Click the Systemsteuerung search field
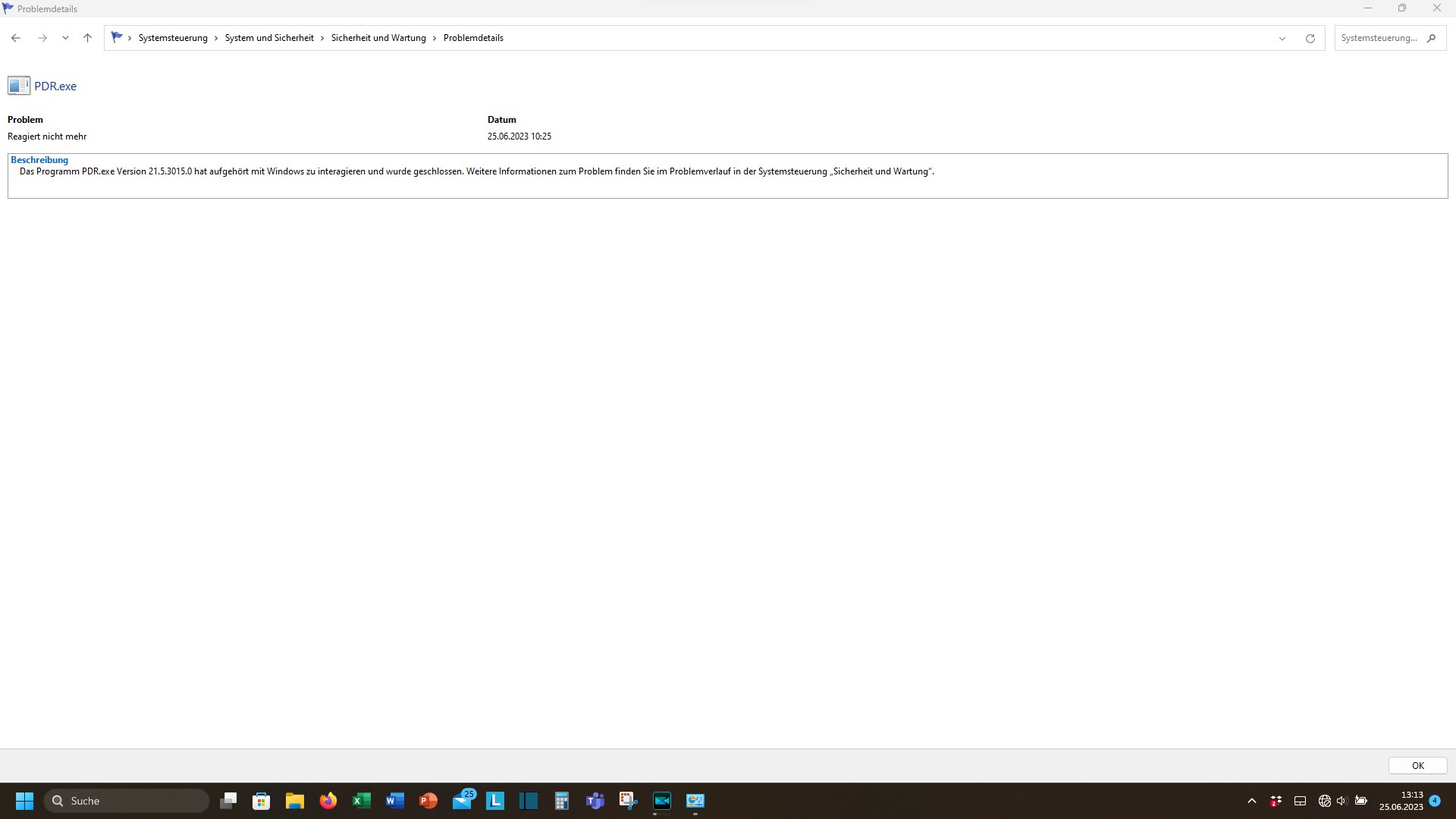The image size is (1456, 819). point(1378,38)
